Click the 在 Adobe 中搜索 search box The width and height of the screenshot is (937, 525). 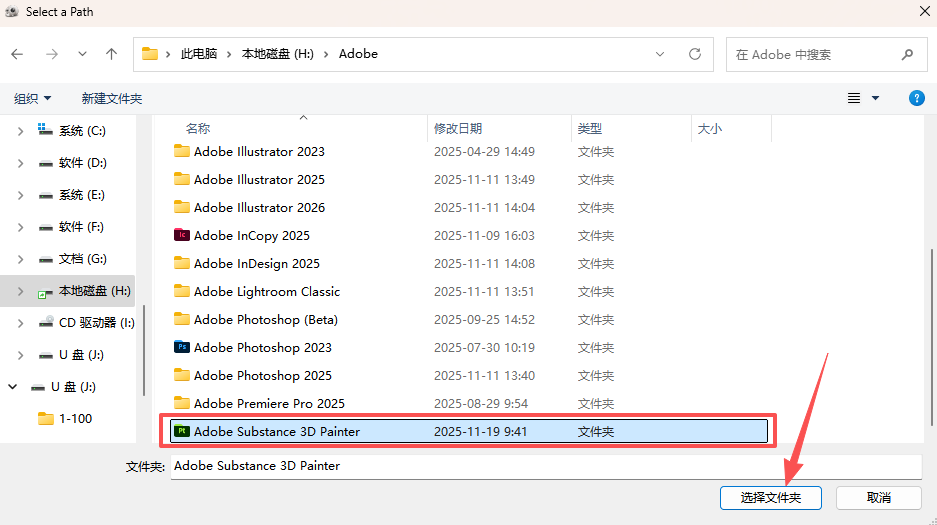pos(826,54)
